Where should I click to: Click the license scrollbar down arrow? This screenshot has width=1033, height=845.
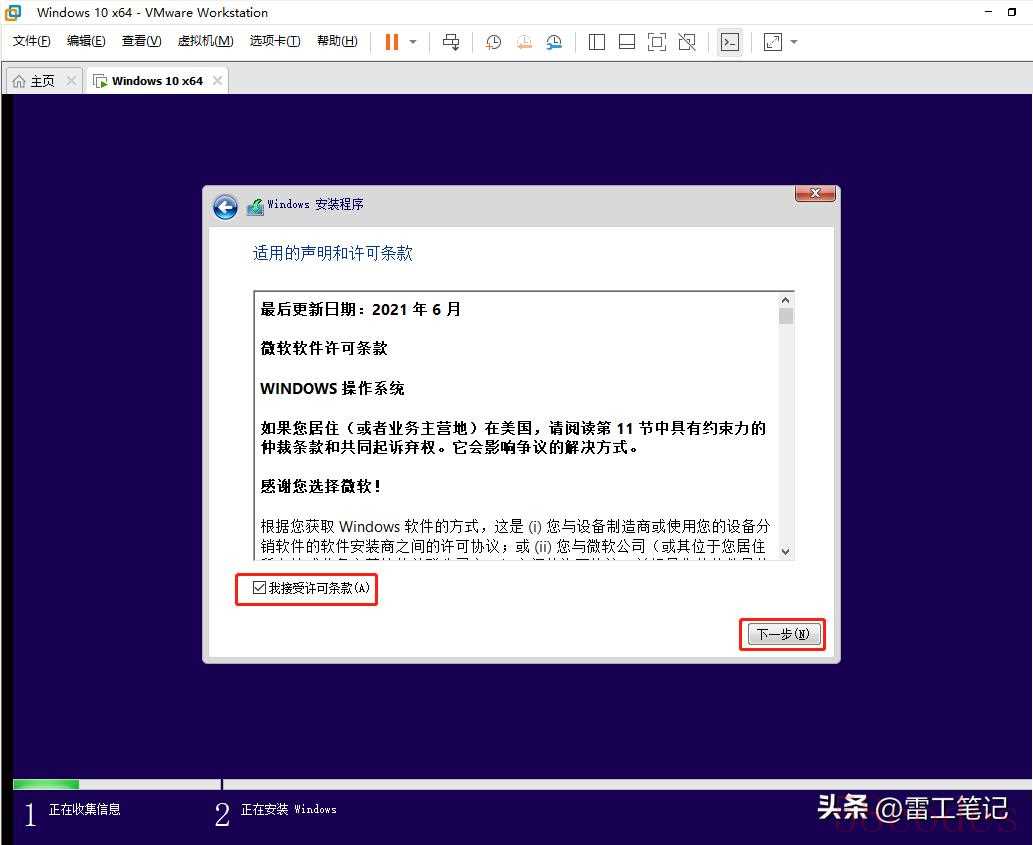[x=785, y=551]
